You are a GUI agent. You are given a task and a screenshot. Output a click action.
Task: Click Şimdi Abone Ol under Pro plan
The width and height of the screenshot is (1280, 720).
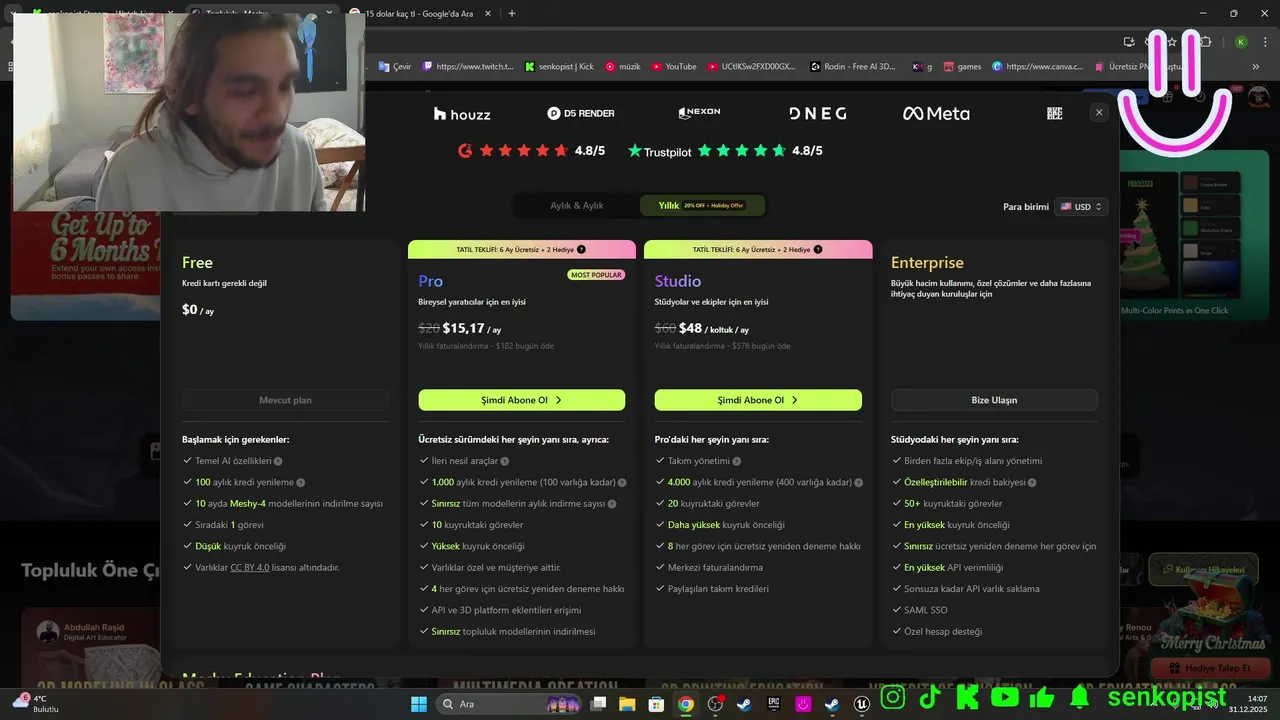(x=522, y=400)
